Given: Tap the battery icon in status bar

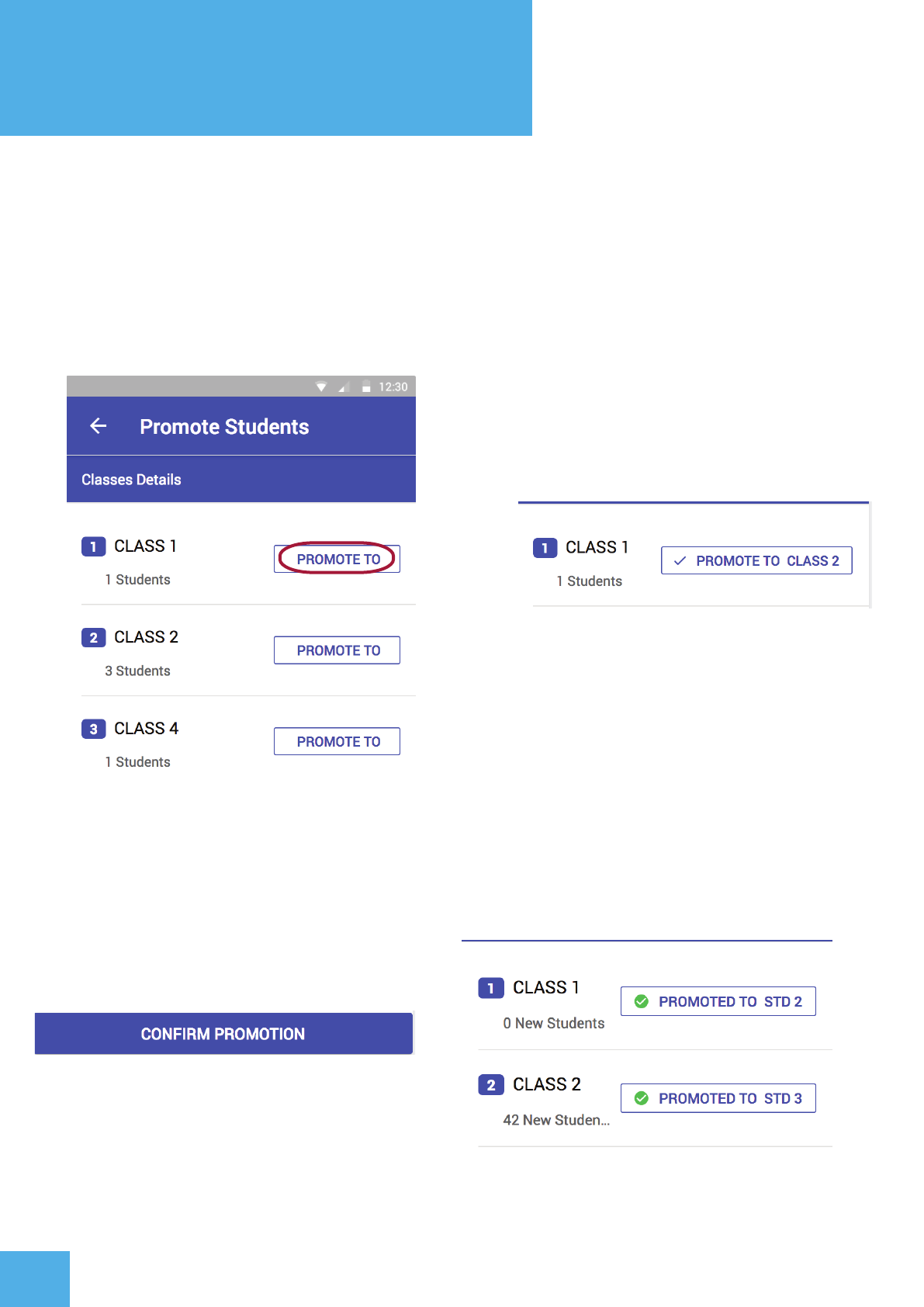Looking at the screenshot, I should [366, 387].
